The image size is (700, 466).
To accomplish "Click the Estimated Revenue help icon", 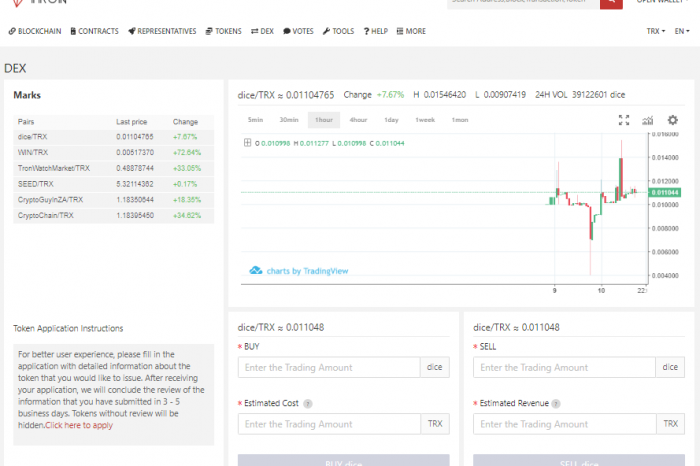I will [555, 404].
